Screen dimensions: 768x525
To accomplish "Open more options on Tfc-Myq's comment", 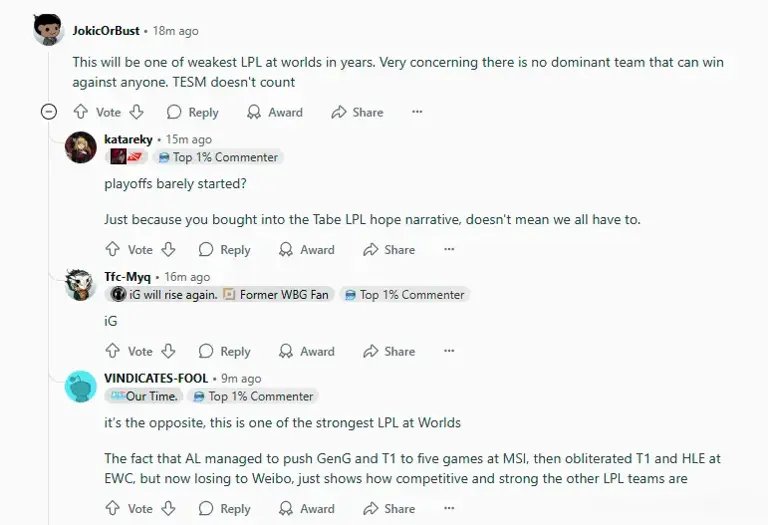I will tap(449, 351).
